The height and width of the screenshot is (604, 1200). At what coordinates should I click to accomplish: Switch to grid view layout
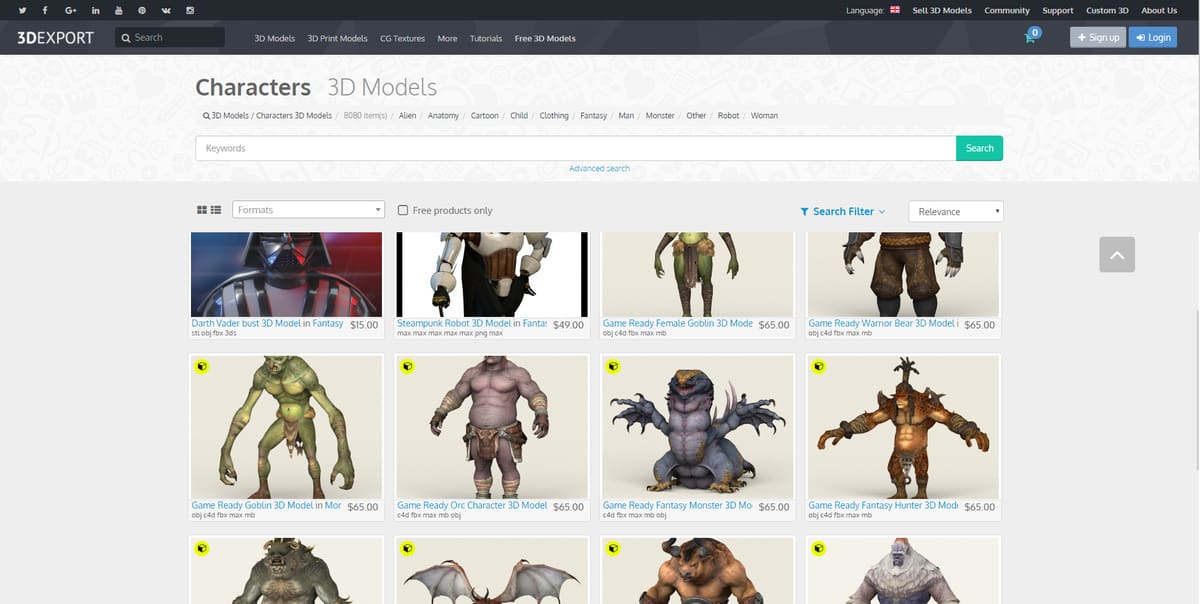[x=201, y=210]
